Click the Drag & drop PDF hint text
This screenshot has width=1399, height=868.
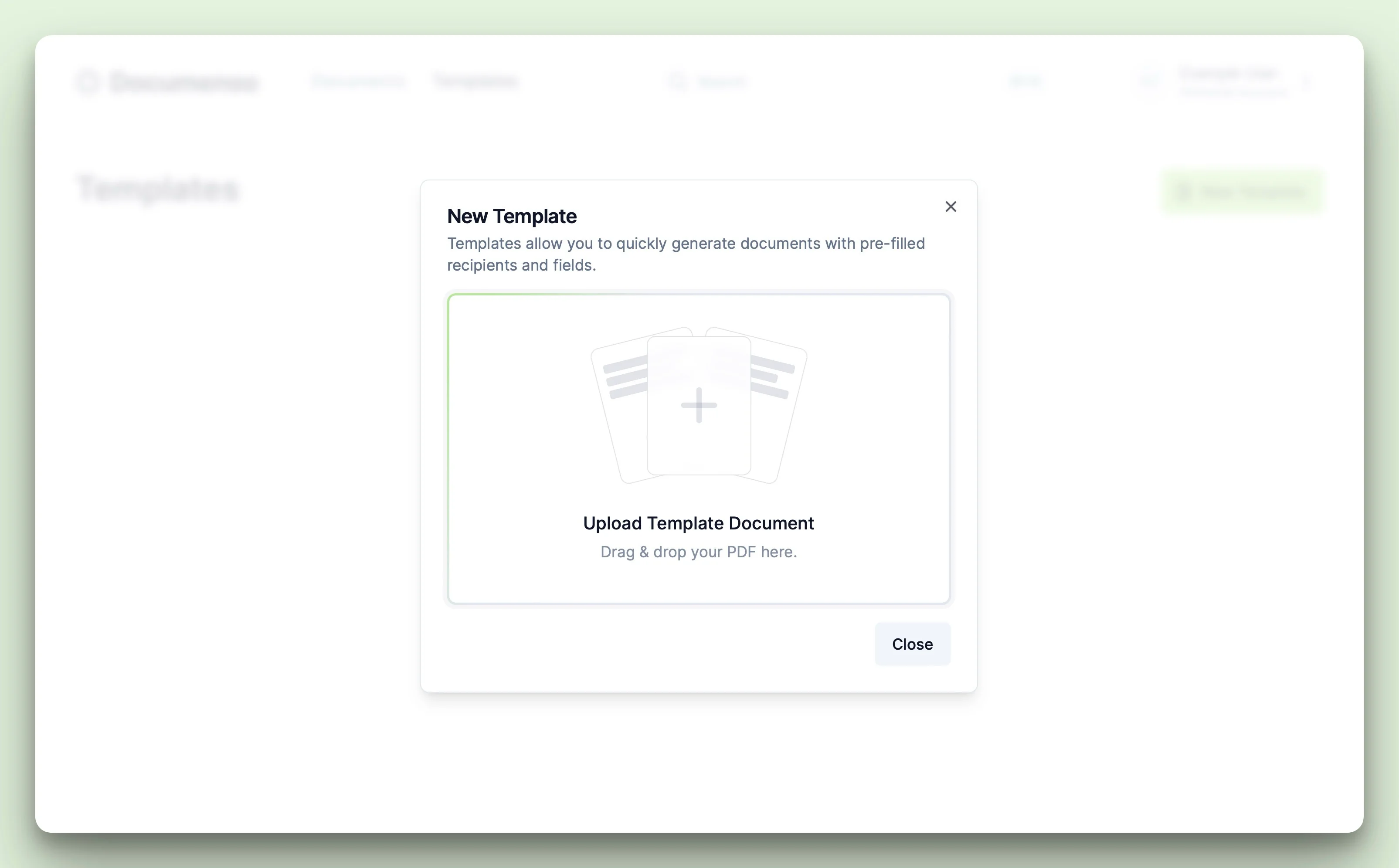[x=698, y=552]
